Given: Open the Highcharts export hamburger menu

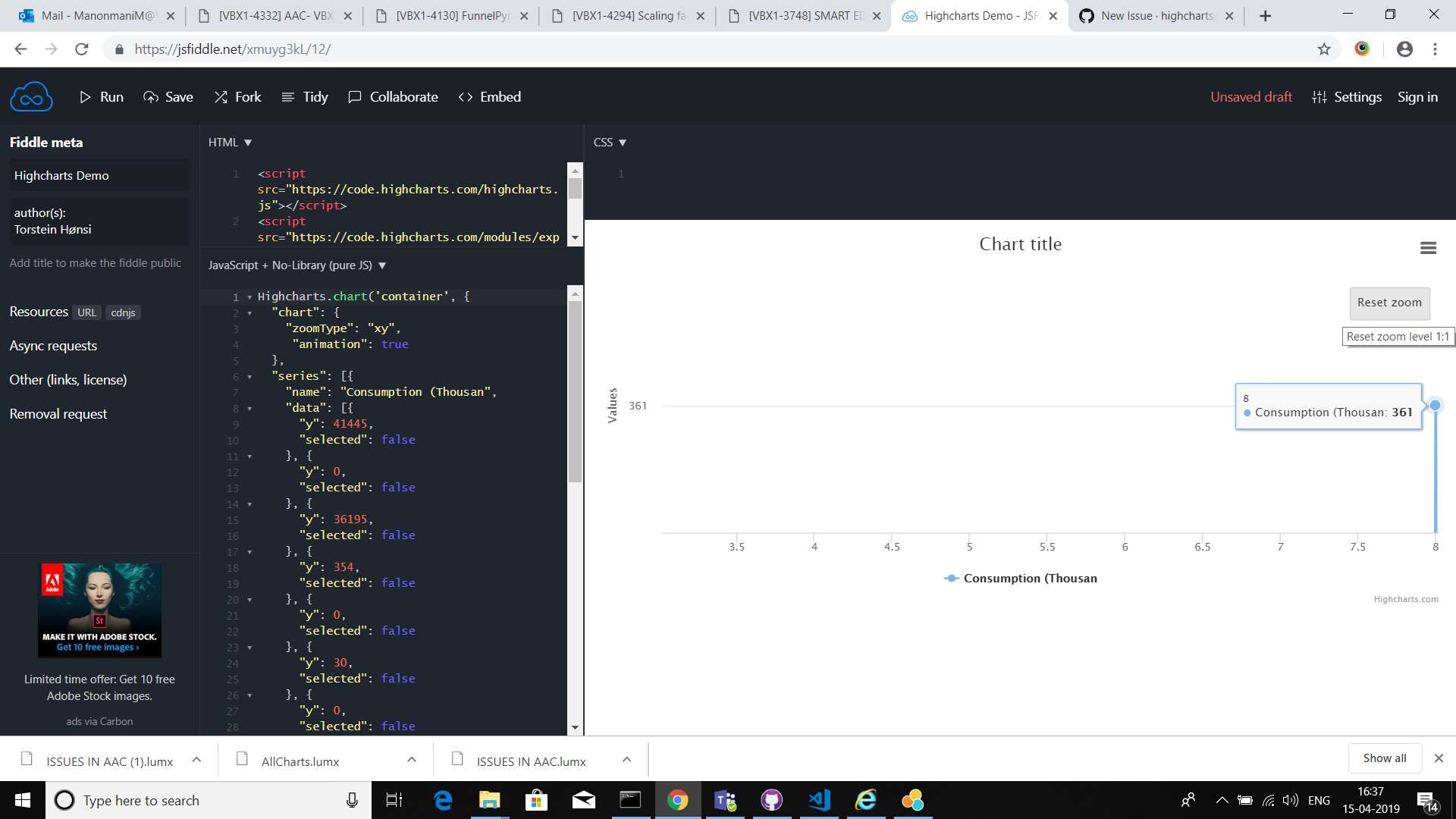Looking at the screenshot, I should 1429,248.
